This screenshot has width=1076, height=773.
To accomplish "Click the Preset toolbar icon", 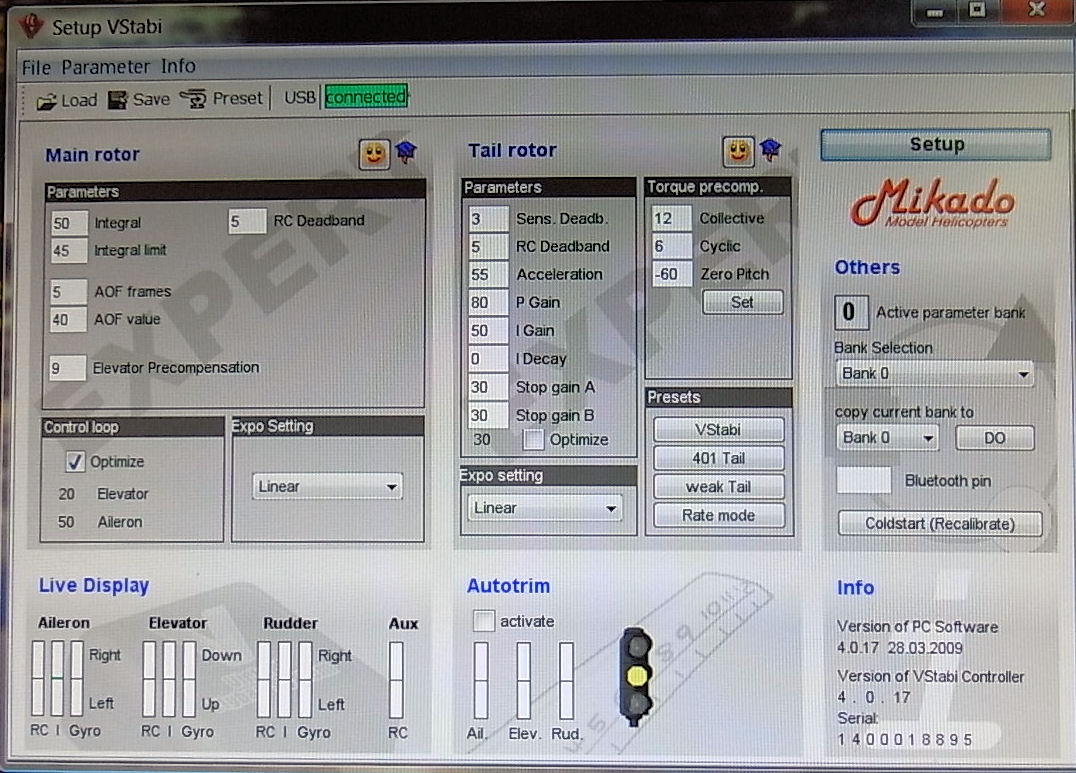I will pyautogui.click(x=193, y=99).
